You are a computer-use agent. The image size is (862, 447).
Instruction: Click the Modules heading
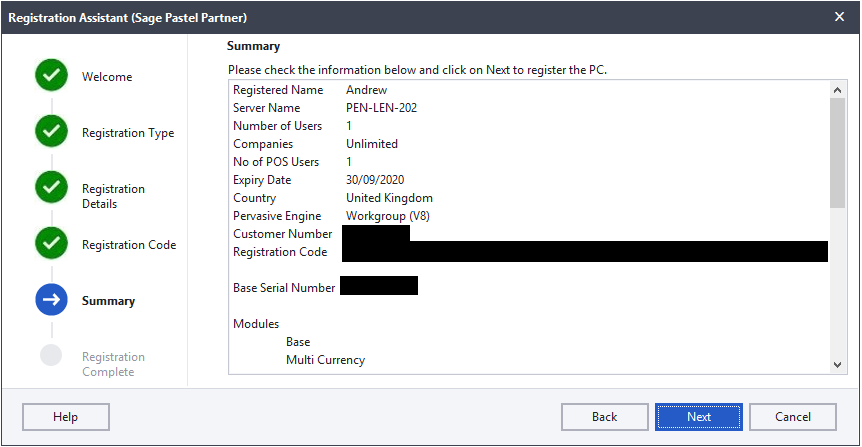(256, 324)
